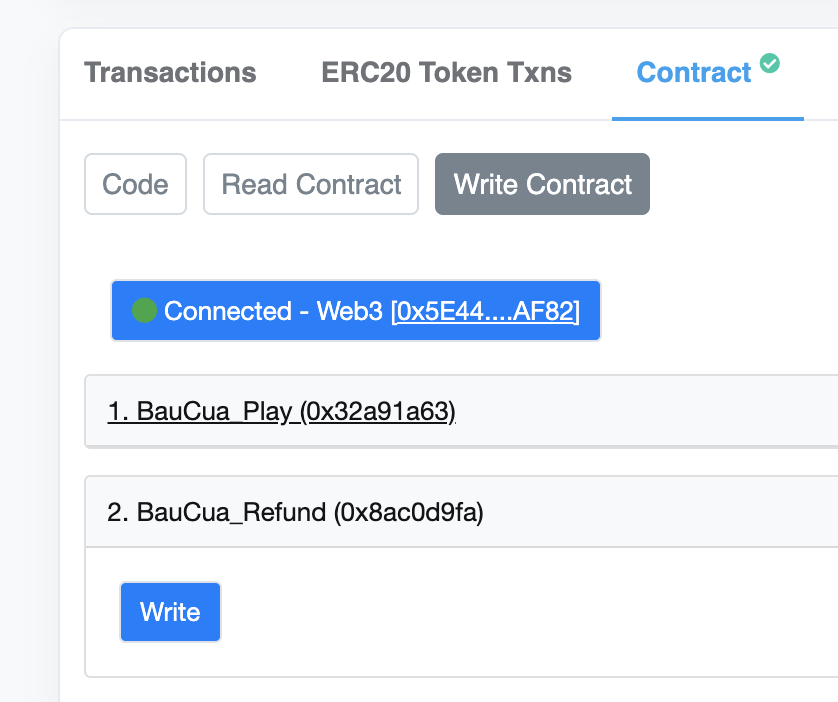Select the Contract tab
This screenshot has height=702, width=838.
(x=694, y=73)
